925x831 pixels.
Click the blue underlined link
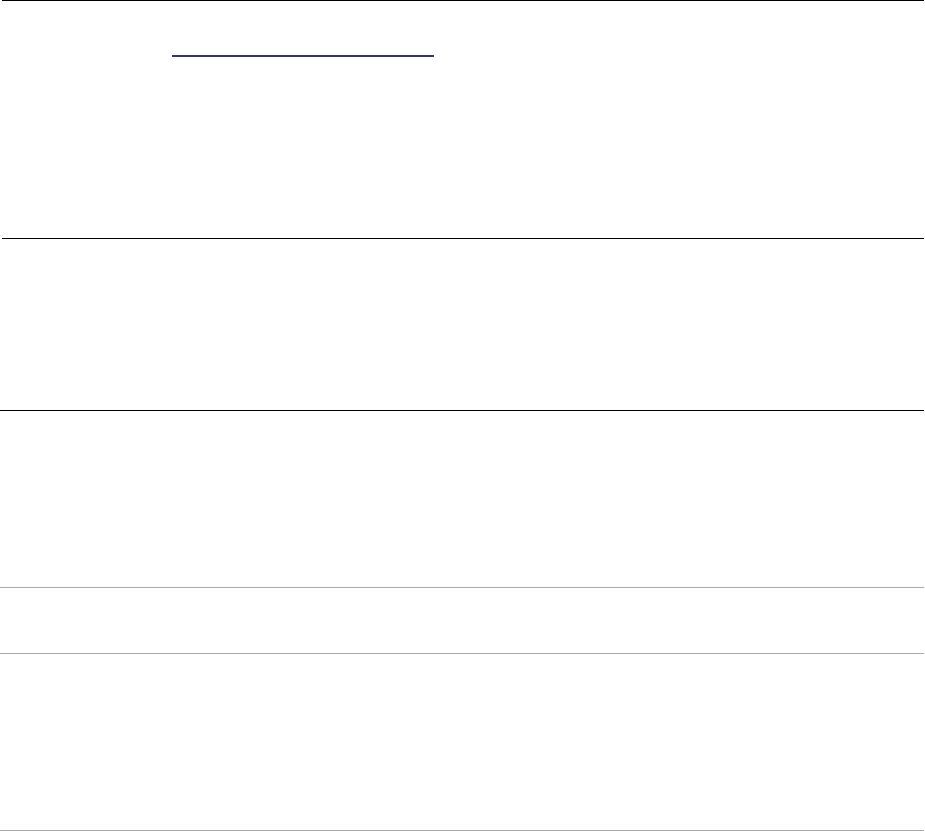click(303, 56)
